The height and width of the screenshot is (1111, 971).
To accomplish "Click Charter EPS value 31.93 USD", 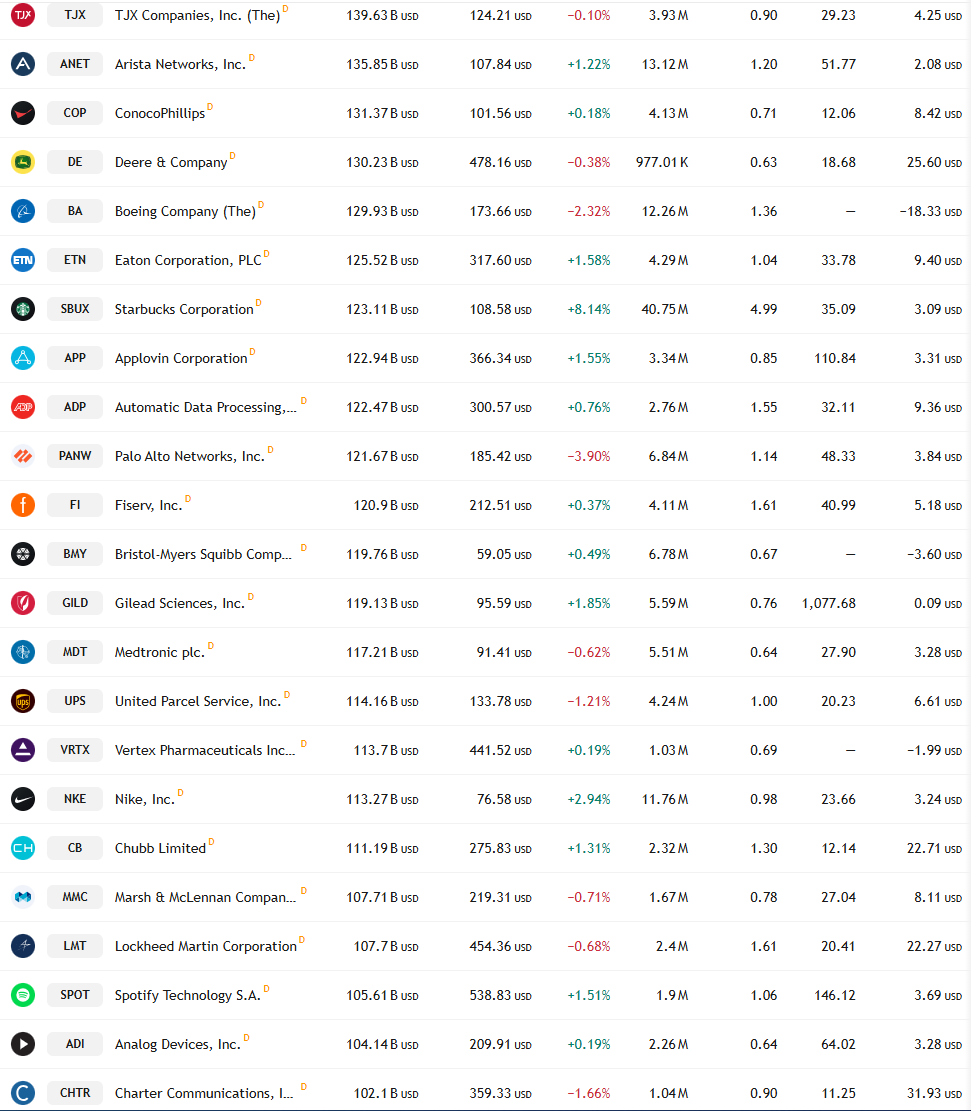I will (x=934, y=1093).
